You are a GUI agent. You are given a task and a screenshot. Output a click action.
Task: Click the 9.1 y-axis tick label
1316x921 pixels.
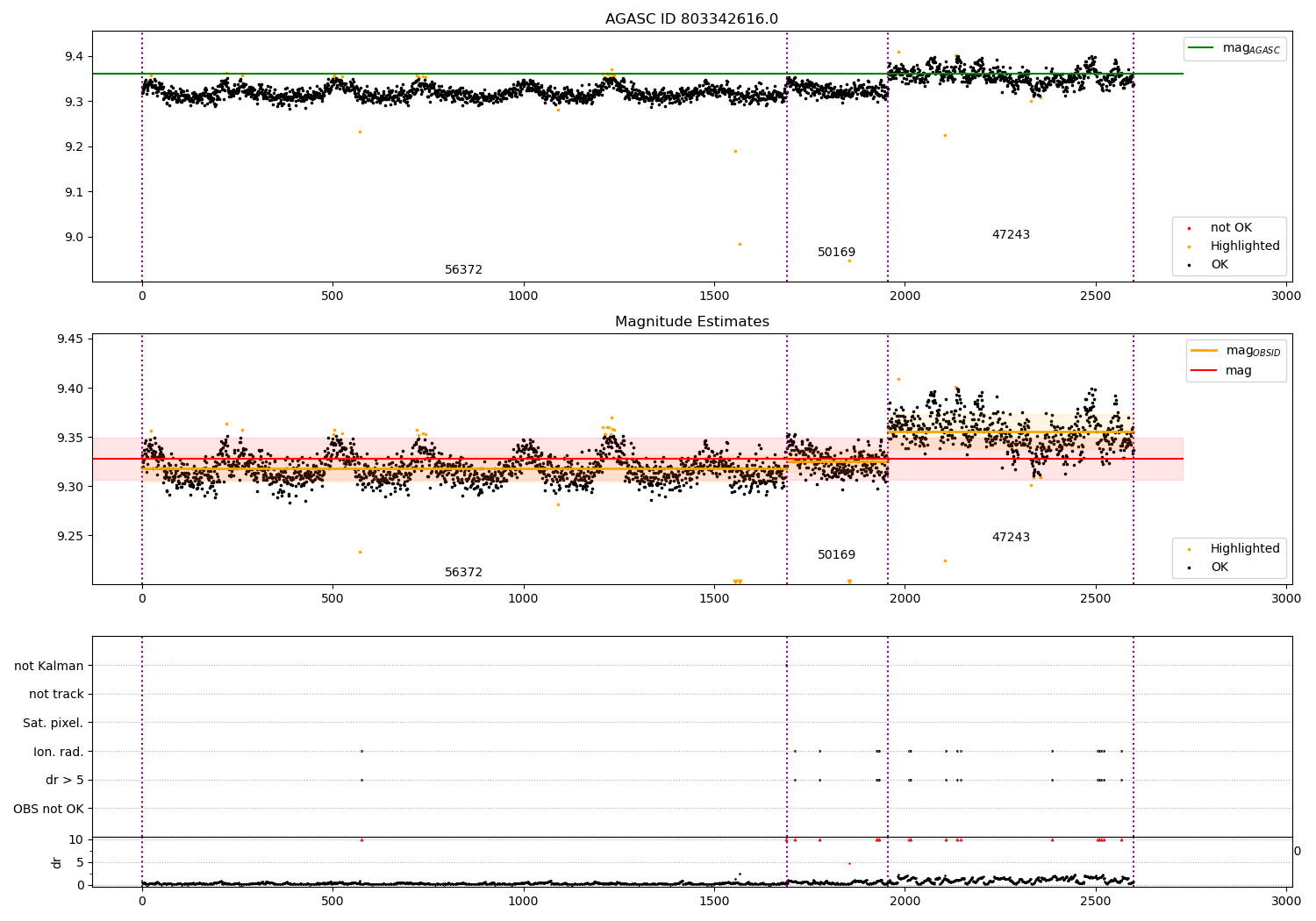pos(74,192)
